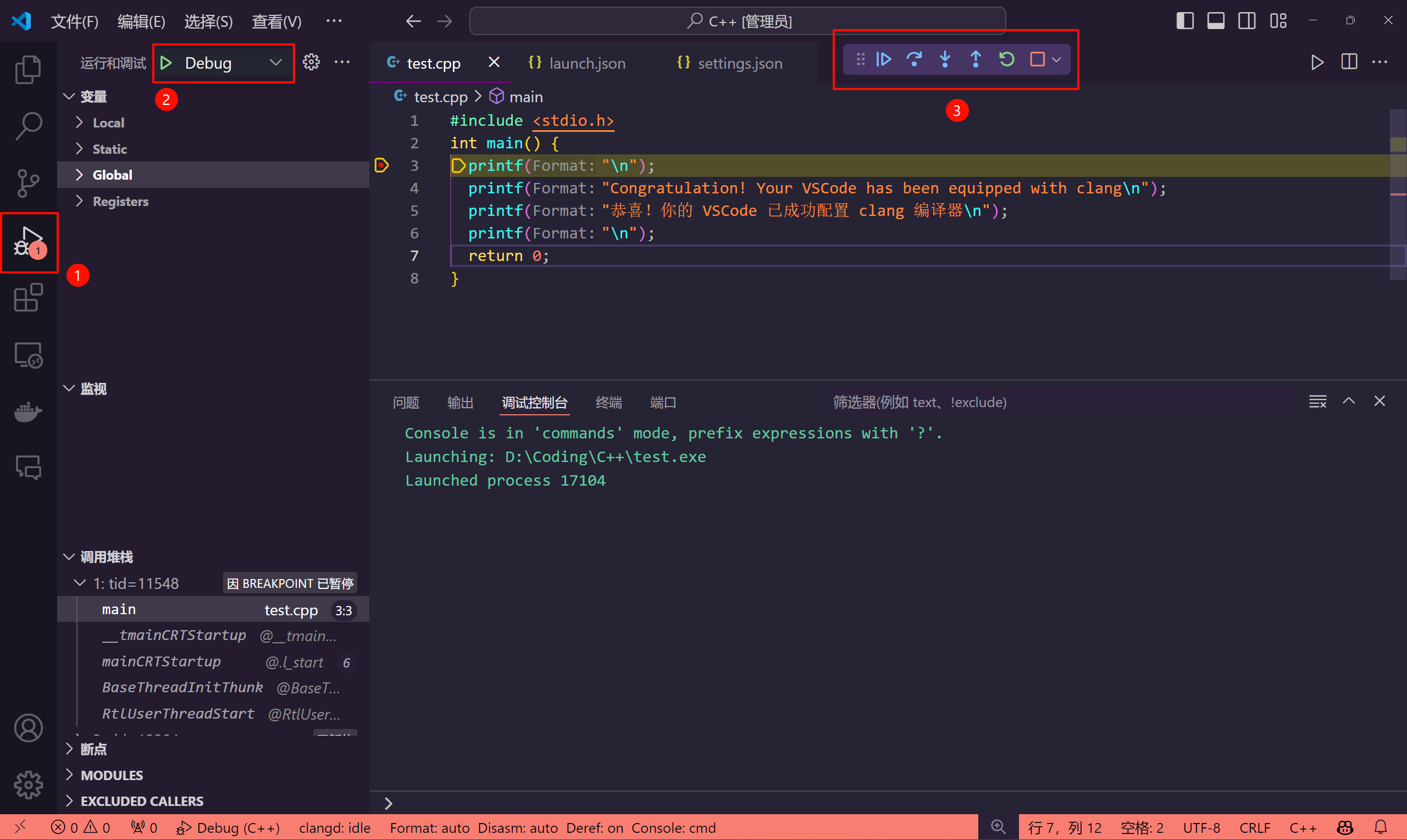Collapse thread 1: tid=11548
The width and height of the screenshot is (1407, 840).
[213, 583]
